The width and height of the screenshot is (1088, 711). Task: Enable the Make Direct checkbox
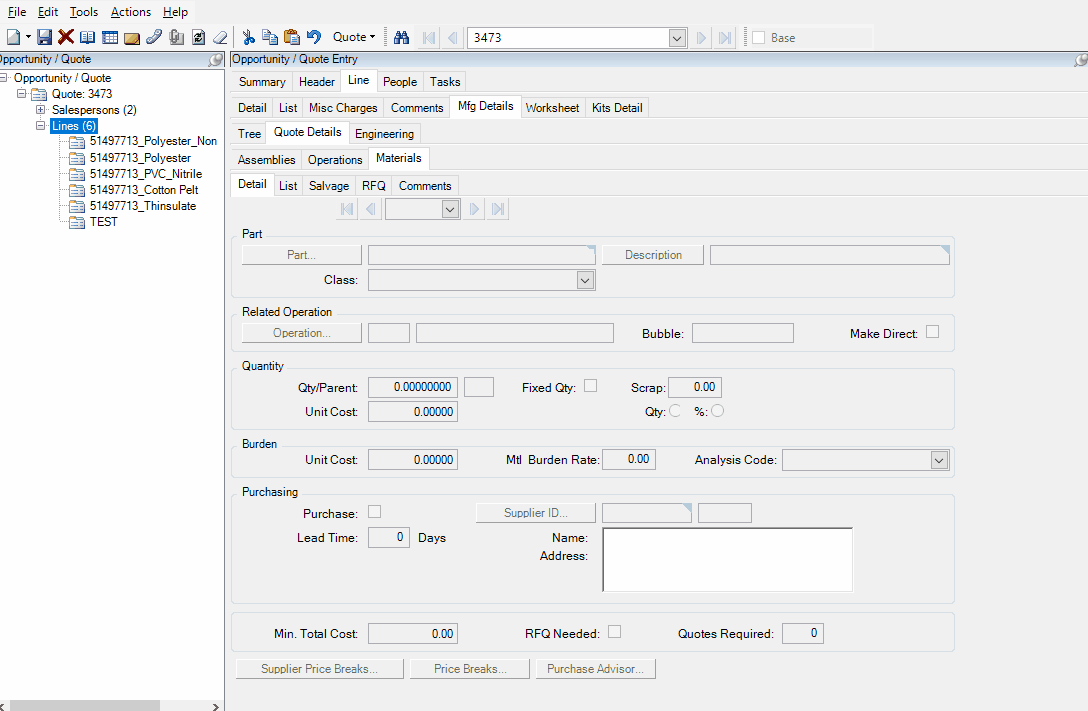[x=932, y=332]
